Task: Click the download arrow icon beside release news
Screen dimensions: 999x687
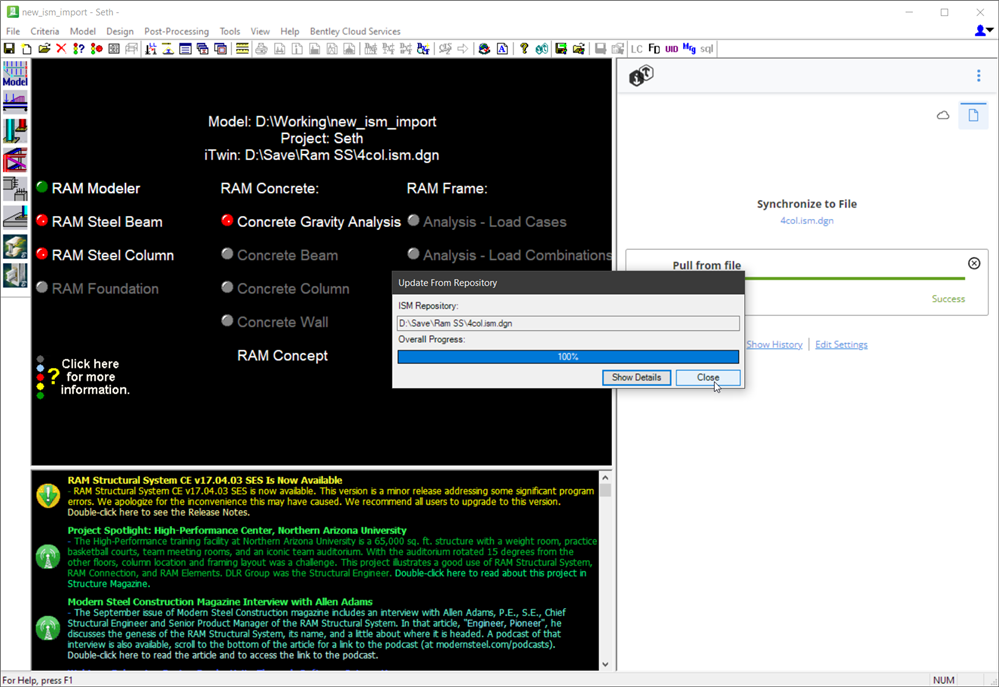Action: pos(48,495)
